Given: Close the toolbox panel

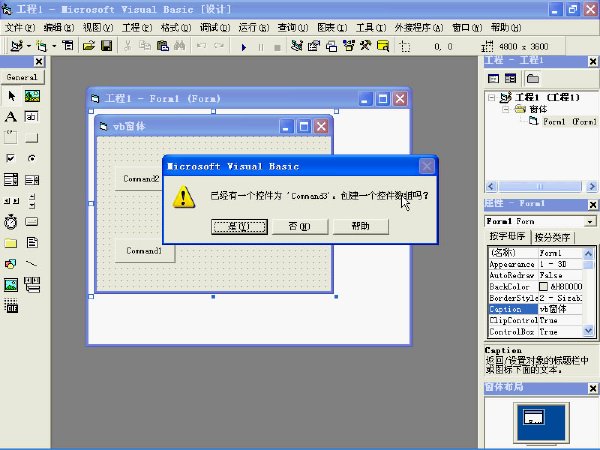Looking at the screenshot, I should coord(39,62).
